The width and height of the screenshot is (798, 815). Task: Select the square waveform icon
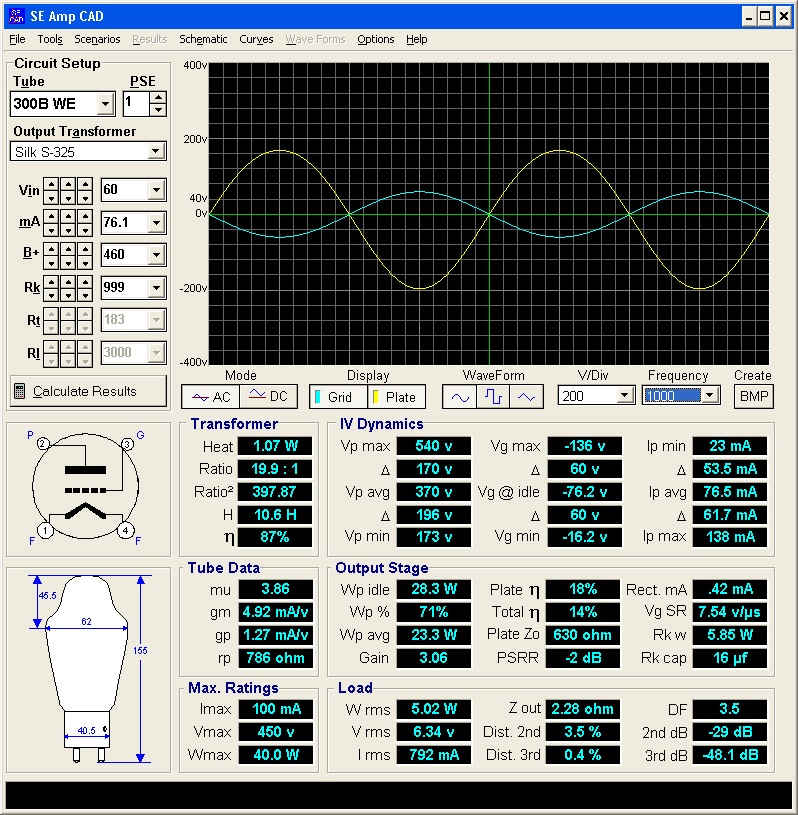(x=493, y=397)
